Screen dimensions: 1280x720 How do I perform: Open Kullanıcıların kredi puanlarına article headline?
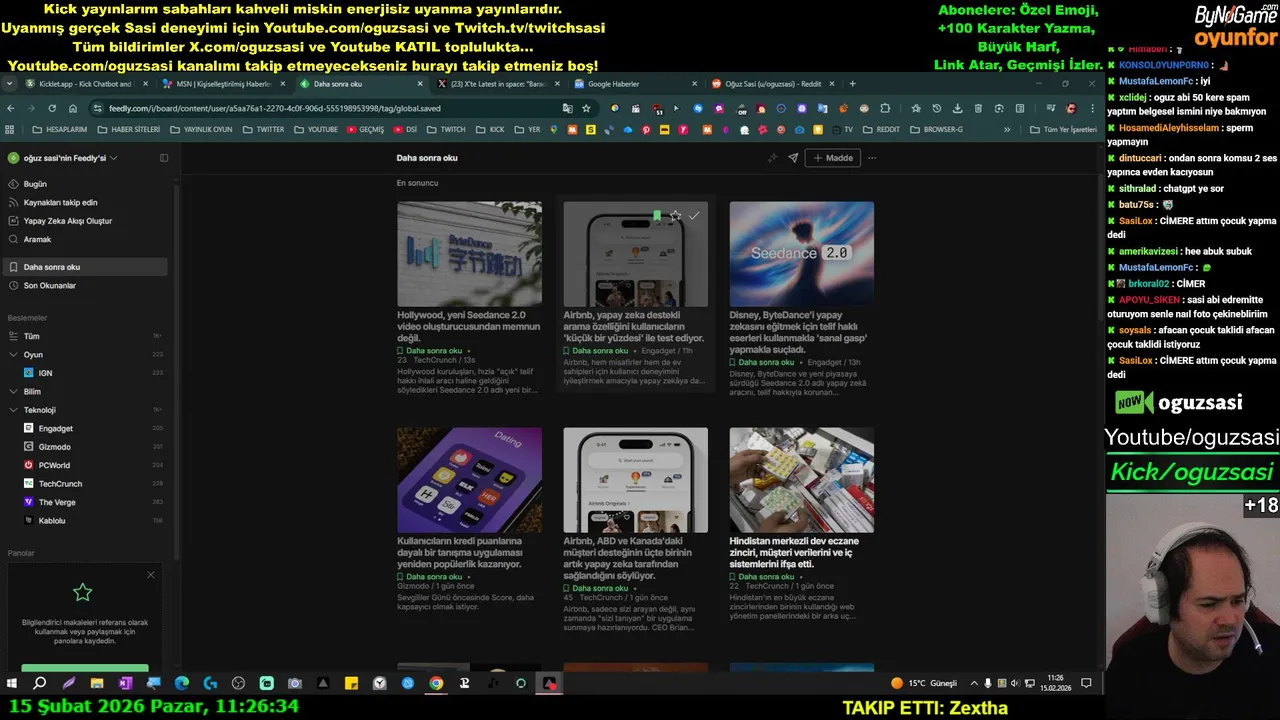point(460,553)
